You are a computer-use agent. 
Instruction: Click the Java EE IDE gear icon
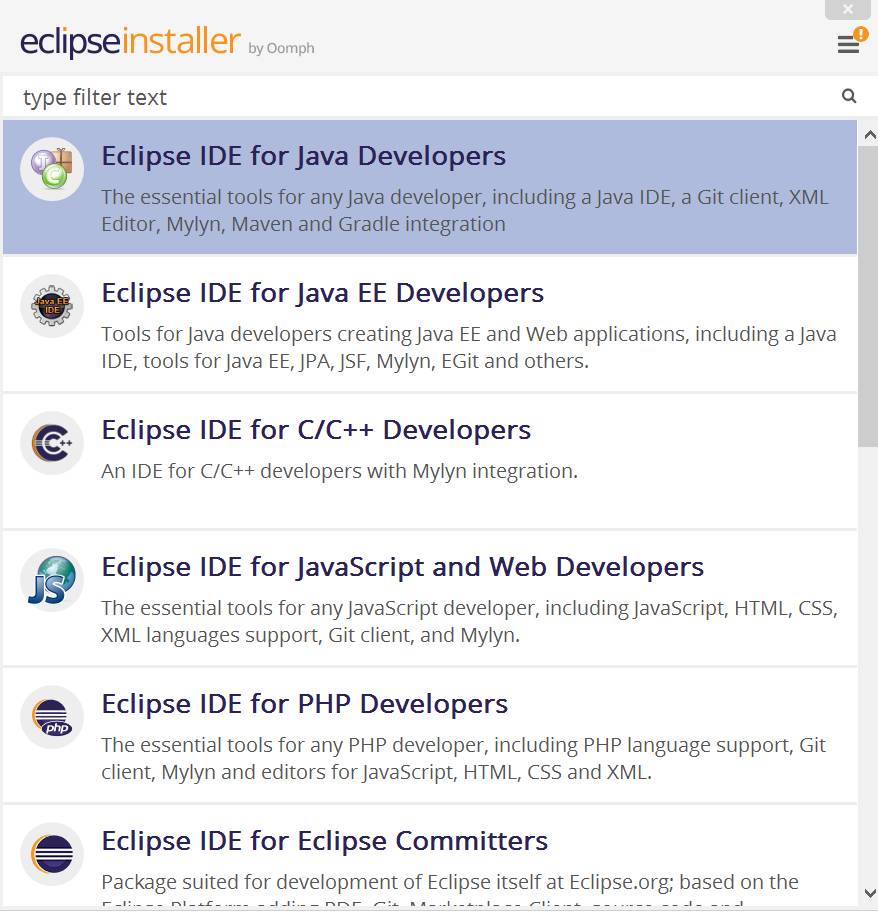point(52,306)
